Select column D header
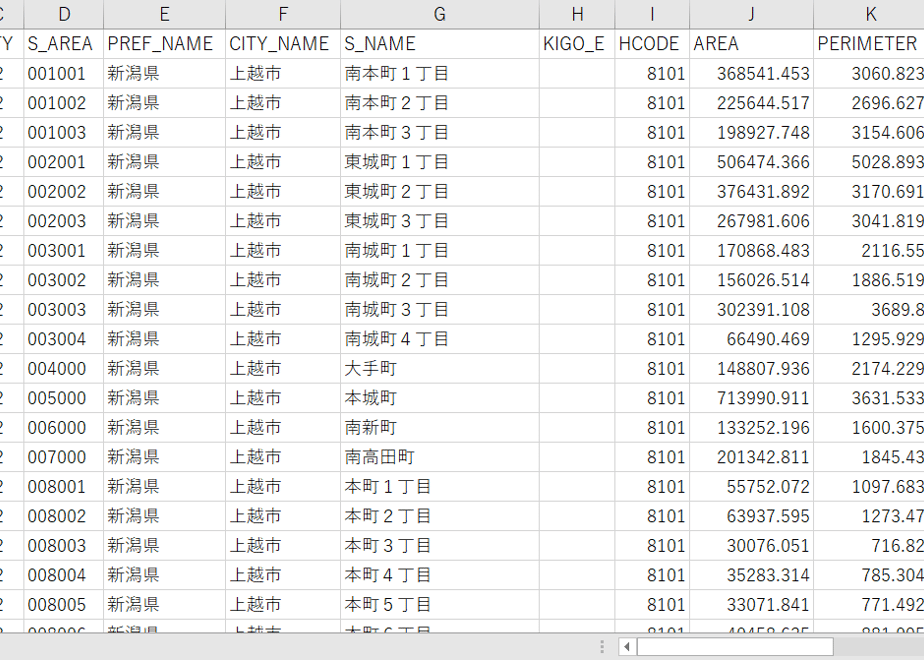Screen dimensions: 924x660 64,14
